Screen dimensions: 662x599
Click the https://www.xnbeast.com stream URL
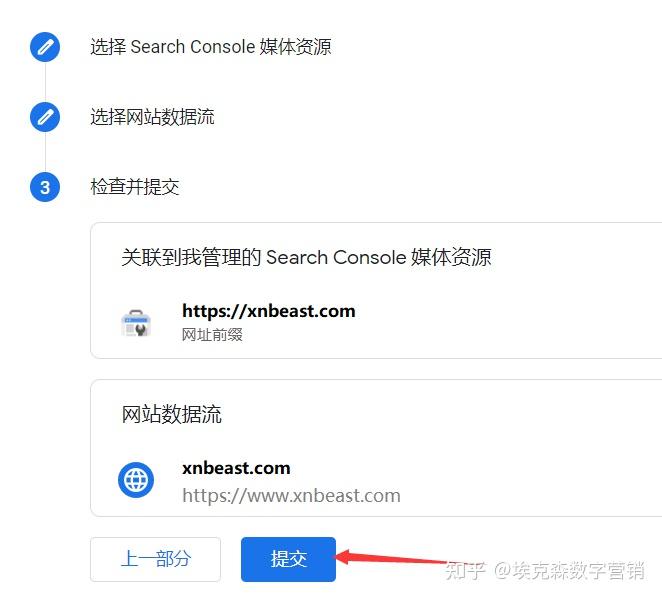[x=291, y=496]
